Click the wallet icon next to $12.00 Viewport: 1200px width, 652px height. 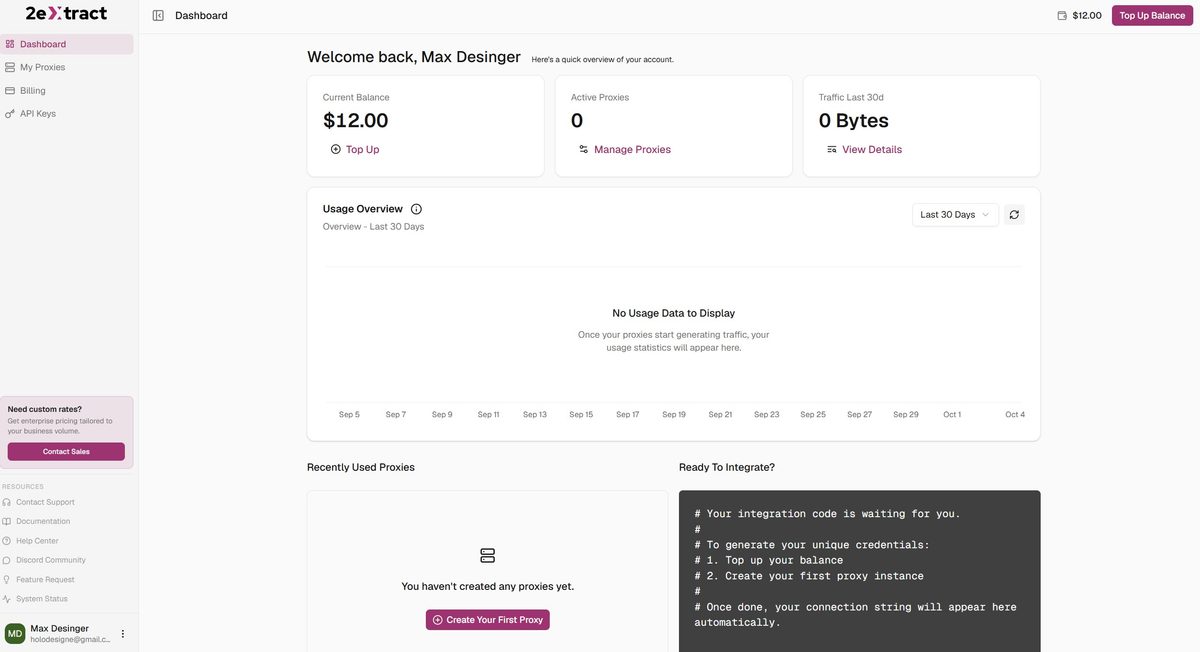tap(1062, 15)
